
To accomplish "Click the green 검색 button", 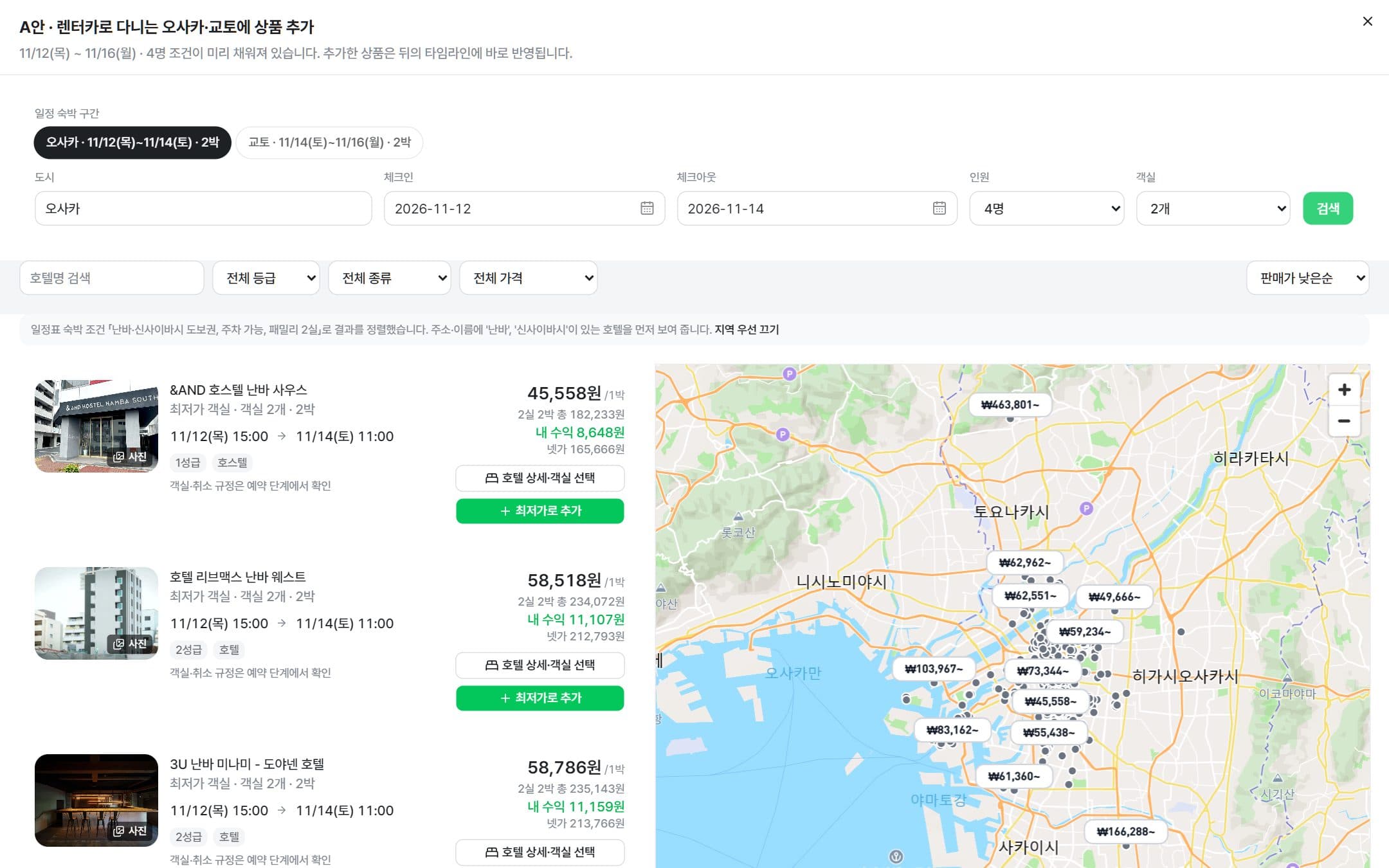I will click(1328, 208).
